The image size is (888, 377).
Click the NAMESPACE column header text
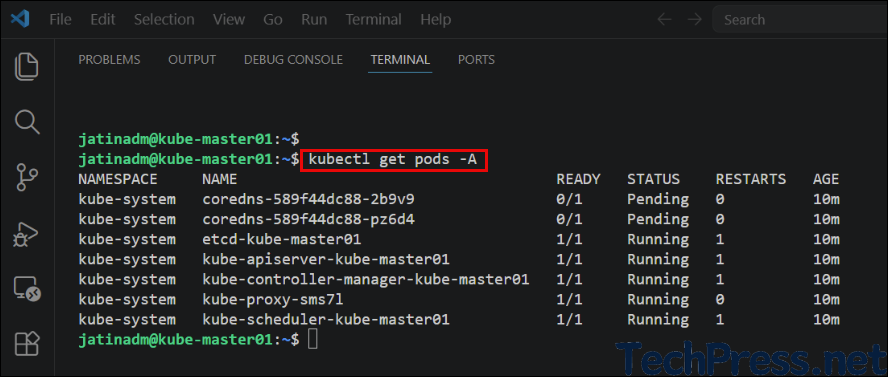118,180
